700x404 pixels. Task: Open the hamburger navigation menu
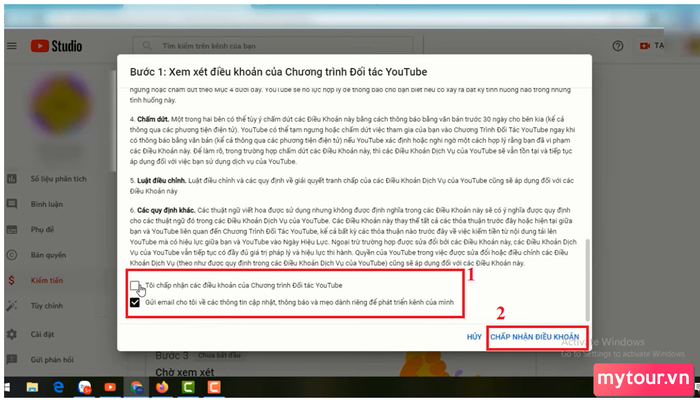12,46
